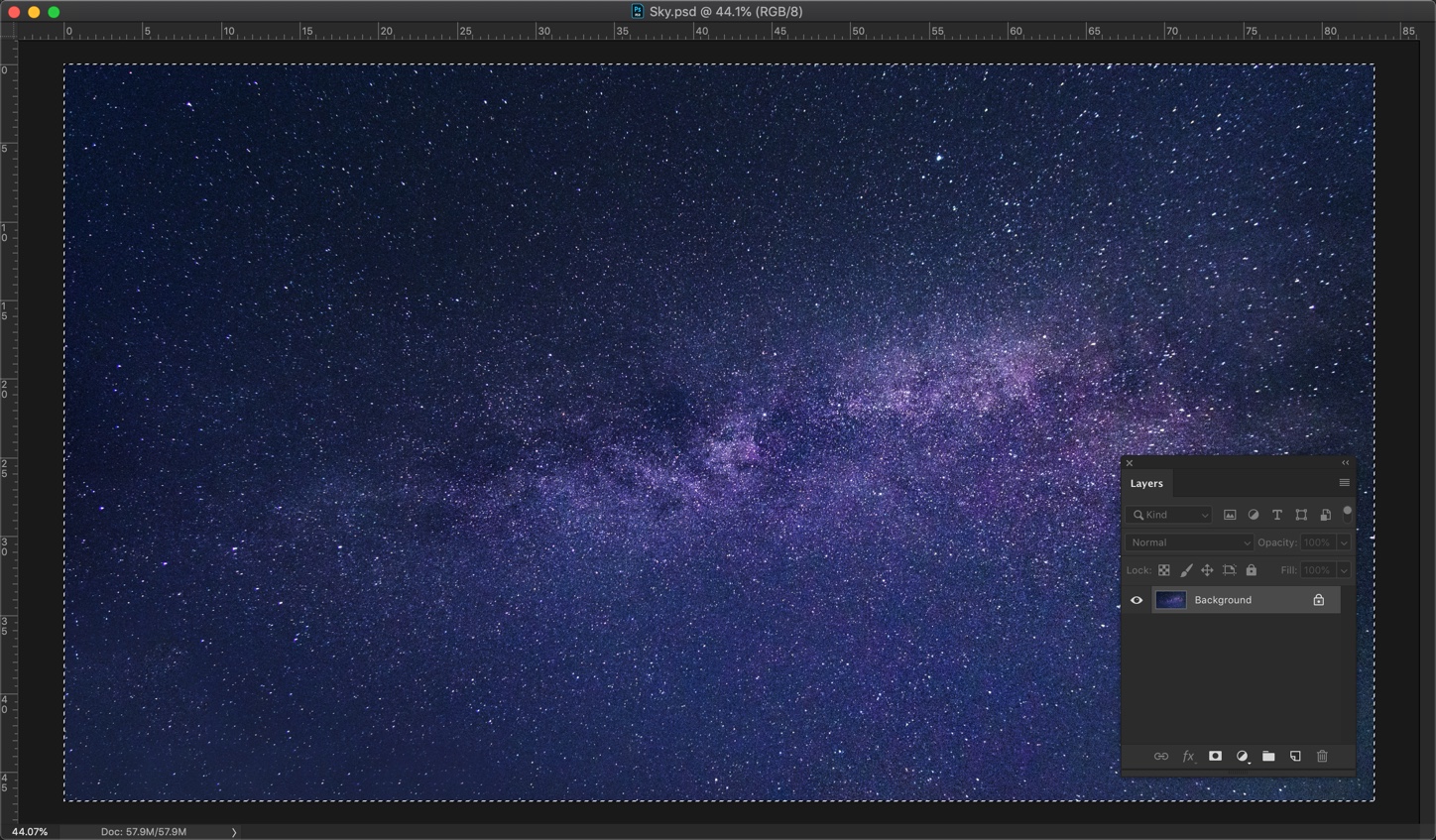Viewport: 1436px width, 840px height.
Task: Click the Opacity label
Action: coord(1277,542)
